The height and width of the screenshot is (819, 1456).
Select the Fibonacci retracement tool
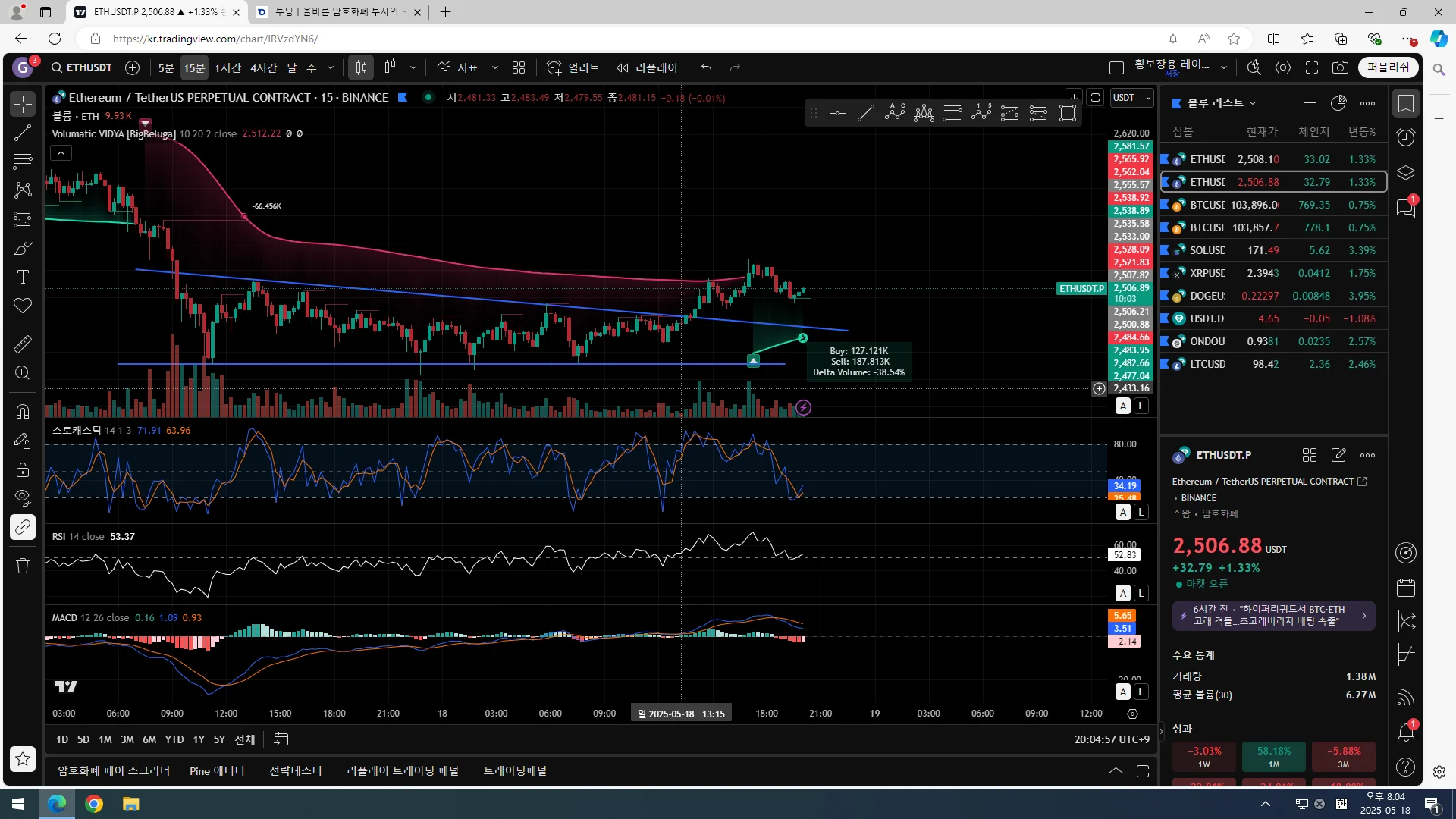tap(23, 162)
